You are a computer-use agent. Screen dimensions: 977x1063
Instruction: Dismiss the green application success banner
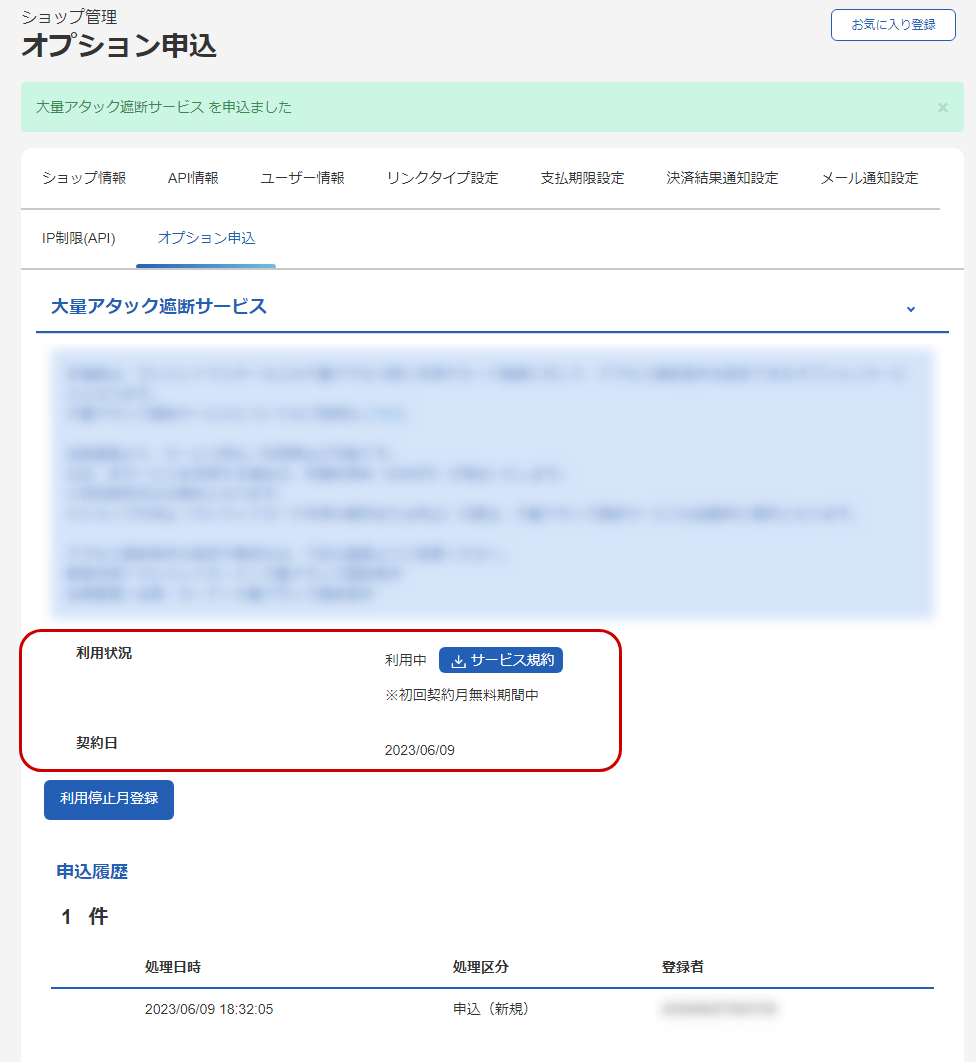pos(942,108)
